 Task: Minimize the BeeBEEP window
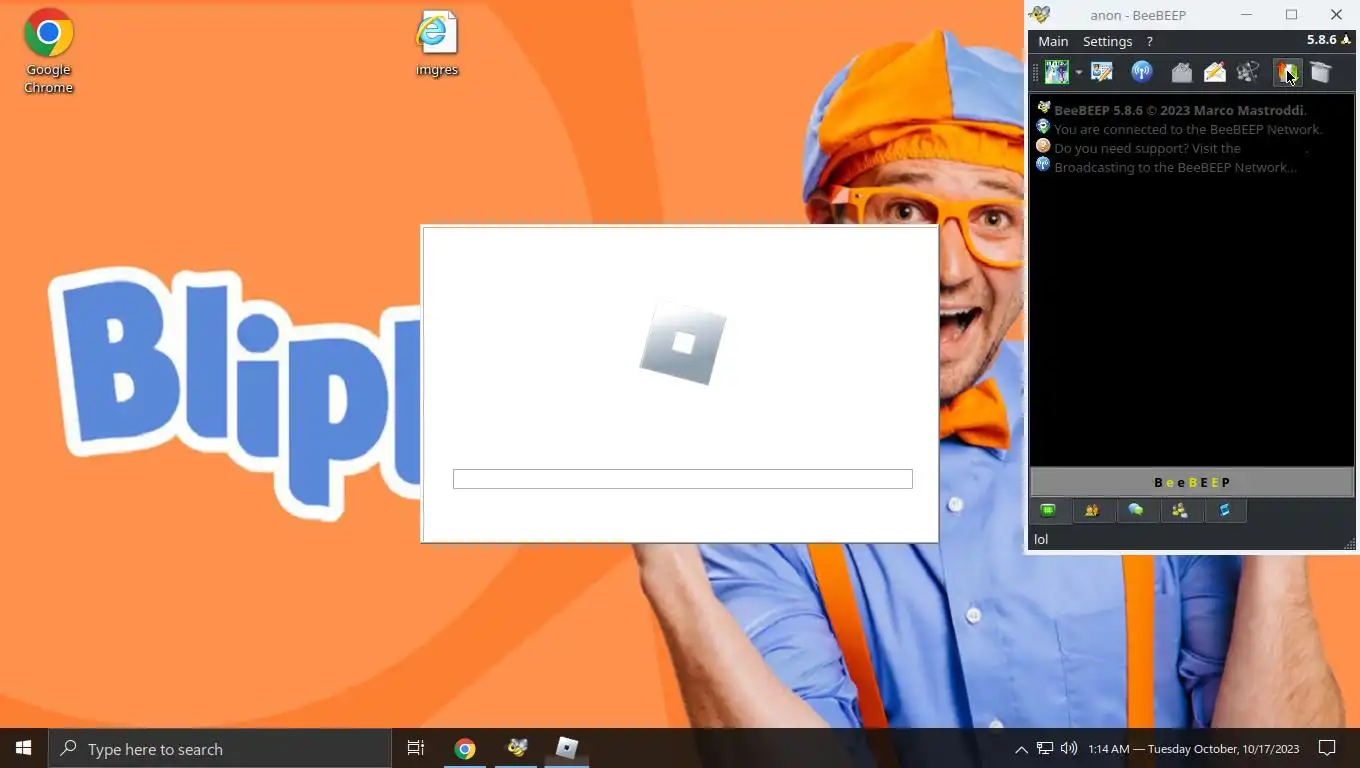pyautogui.click(x=1246, y=14)
